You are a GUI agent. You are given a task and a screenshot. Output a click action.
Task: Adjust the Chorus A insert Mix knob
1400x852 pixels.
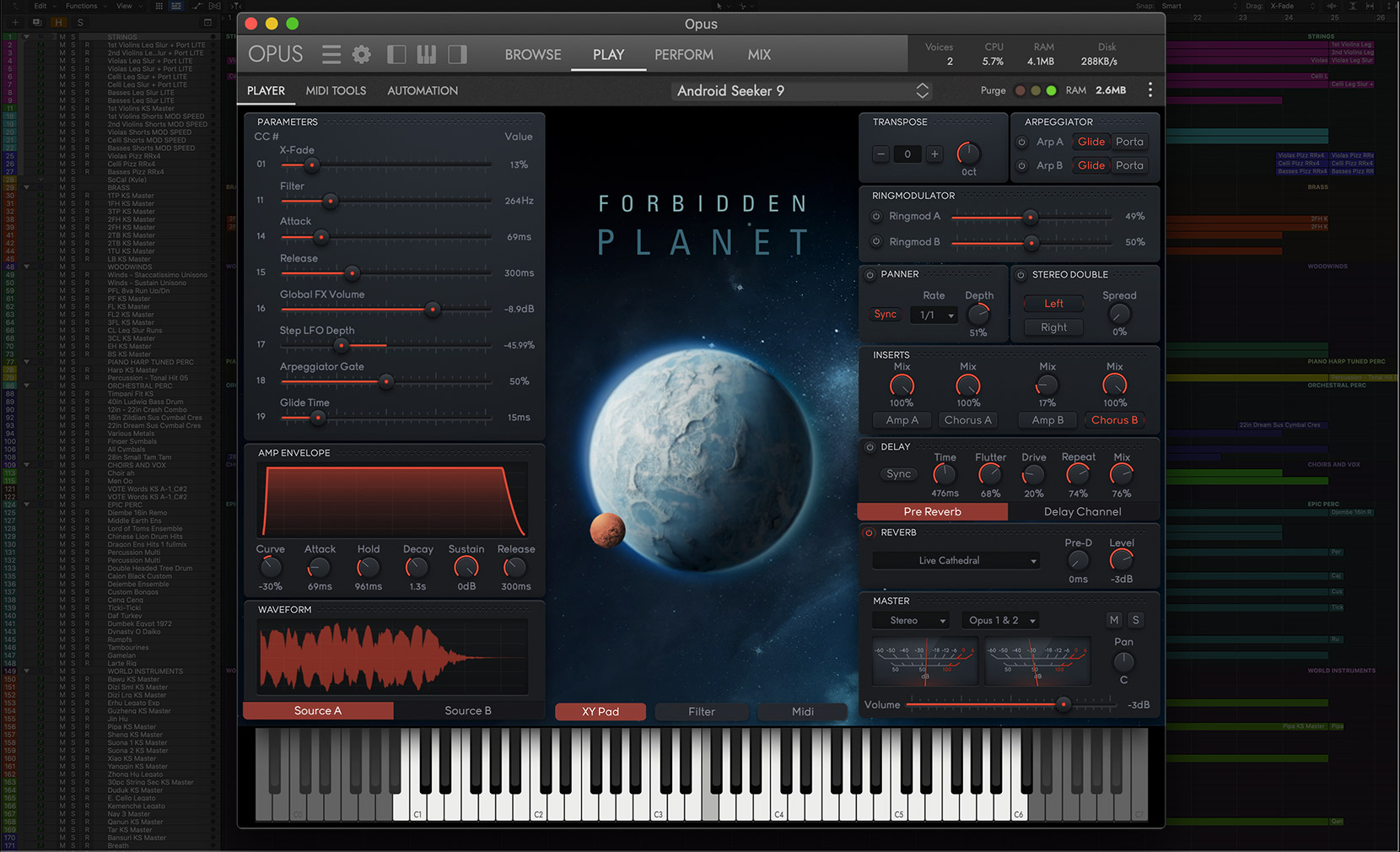point(968,386)
